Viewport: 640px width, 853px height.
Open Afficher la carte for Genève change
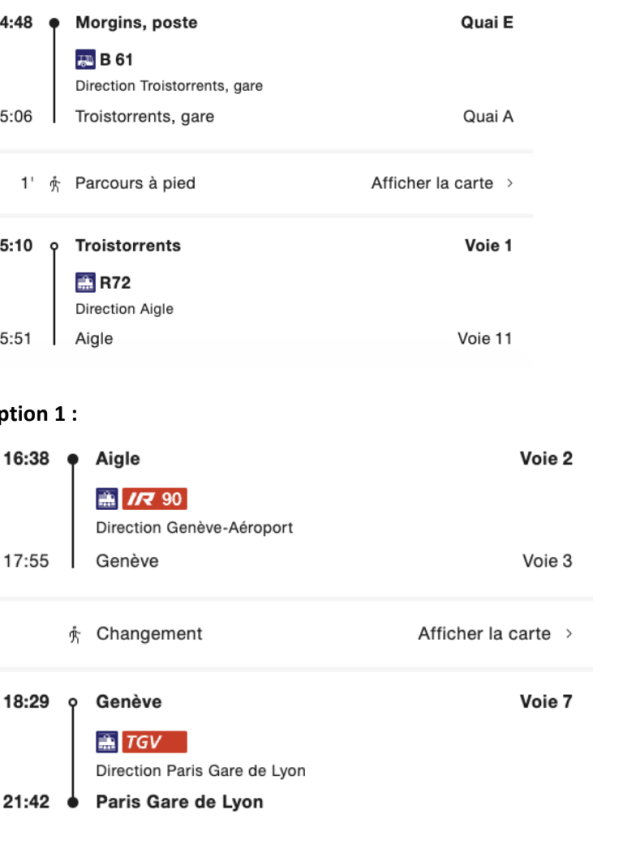[484, 634]
